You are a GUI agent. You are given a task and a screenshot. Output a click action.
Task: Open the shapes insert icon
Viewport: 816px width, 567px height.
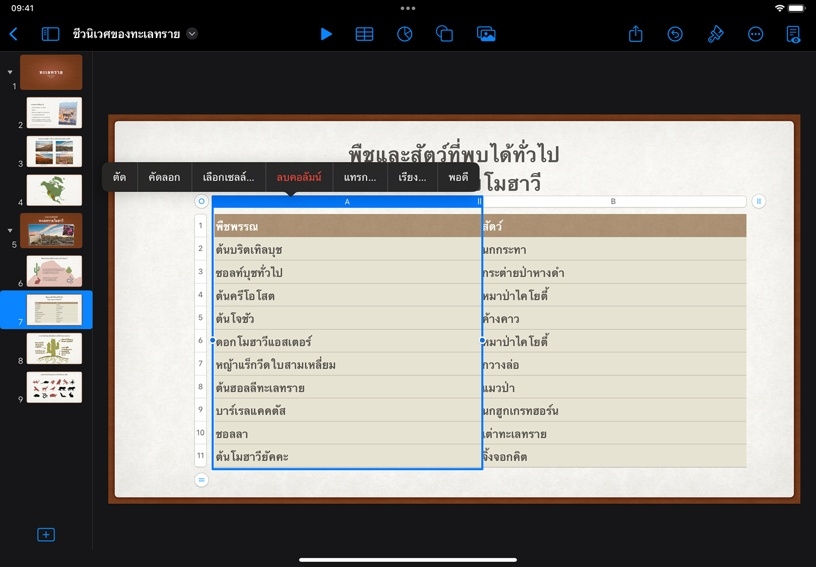pyautogui.click(x=445, y=34)
